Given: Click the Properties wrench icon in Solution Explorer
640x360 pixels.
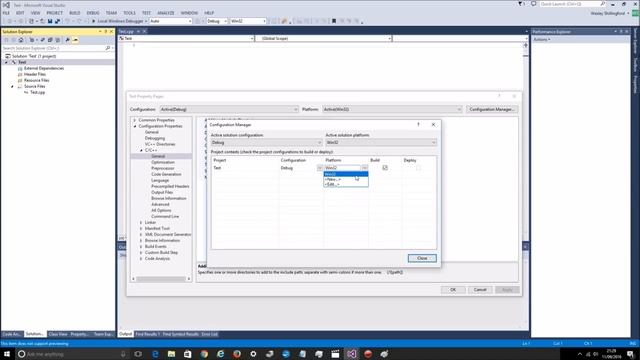Looking at the screenshot, I should point(67,40).
